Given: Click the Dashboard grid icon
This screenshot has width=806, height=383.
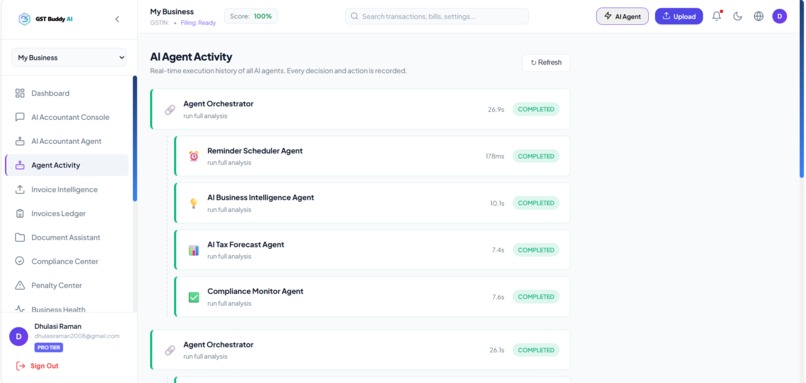Looking at the screenshot, I should pos(20,93).
